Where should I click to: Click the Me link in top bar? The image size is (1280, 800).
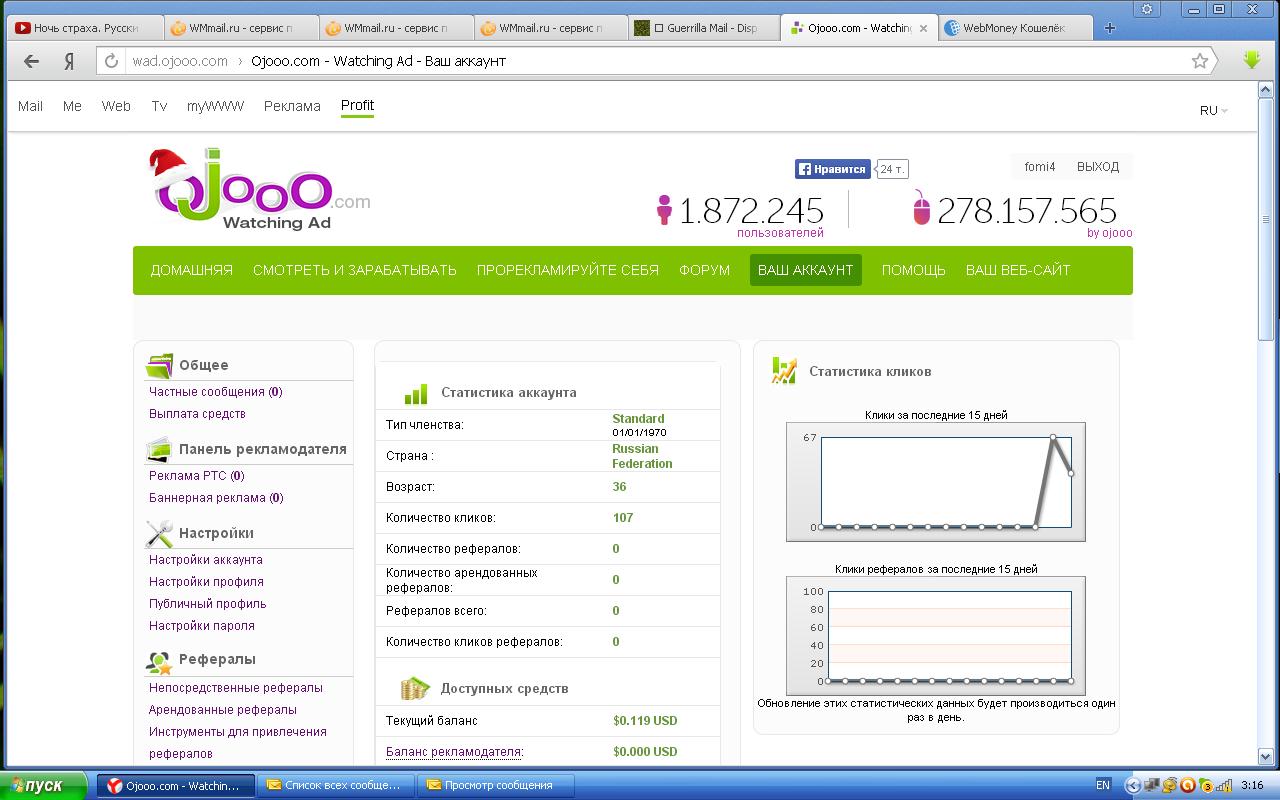pyautogui.click(x=72, y=106)
